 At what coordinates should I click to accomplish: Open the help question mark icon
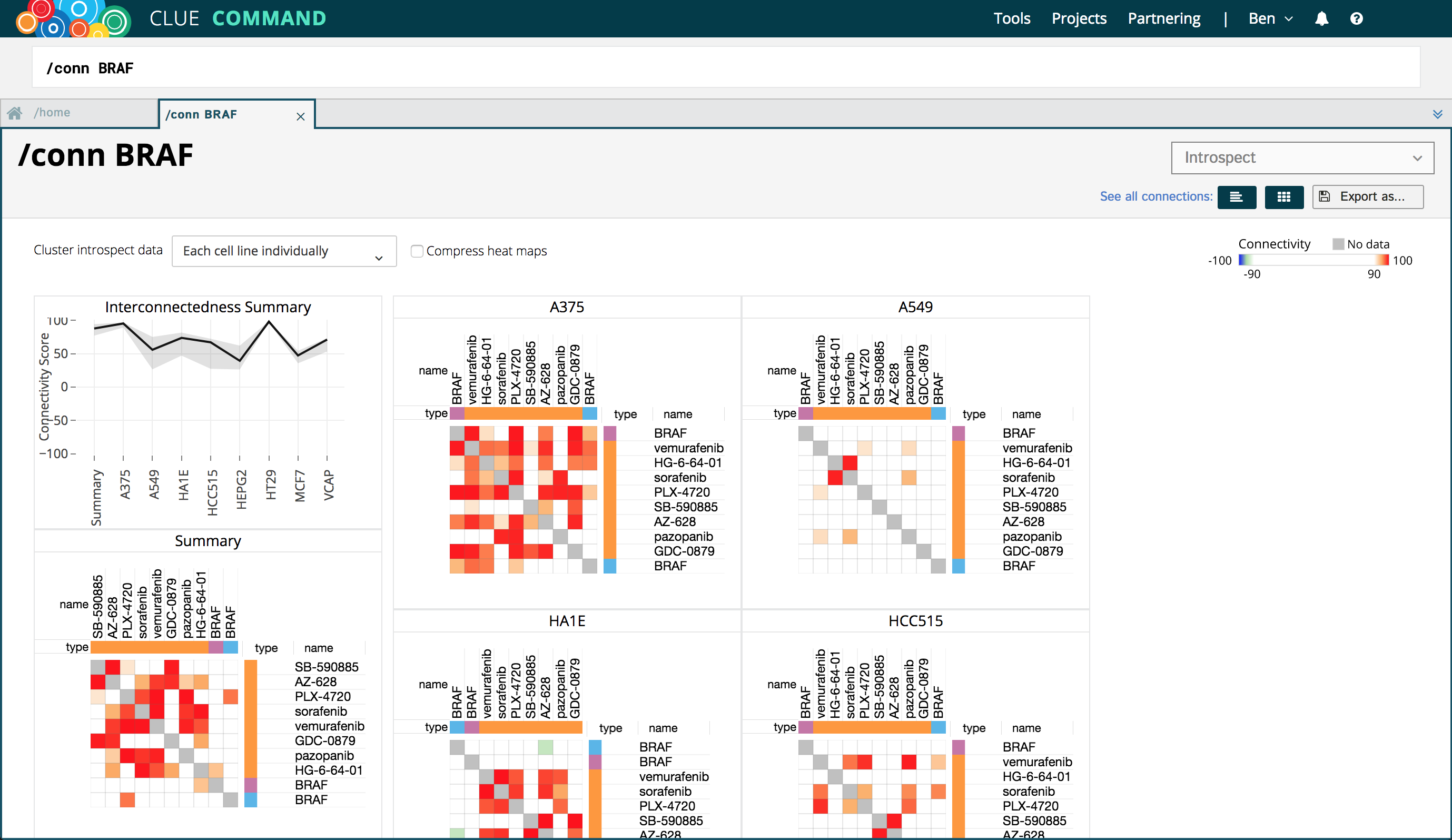1356,18
